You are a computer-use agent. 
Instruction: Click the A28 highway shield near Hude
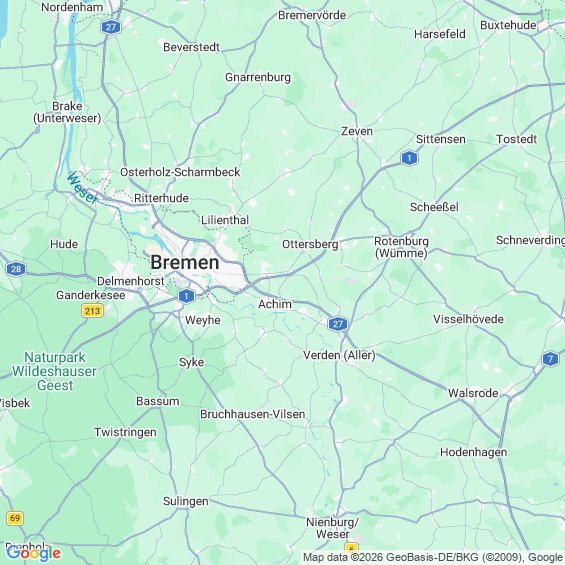point(16,269)
